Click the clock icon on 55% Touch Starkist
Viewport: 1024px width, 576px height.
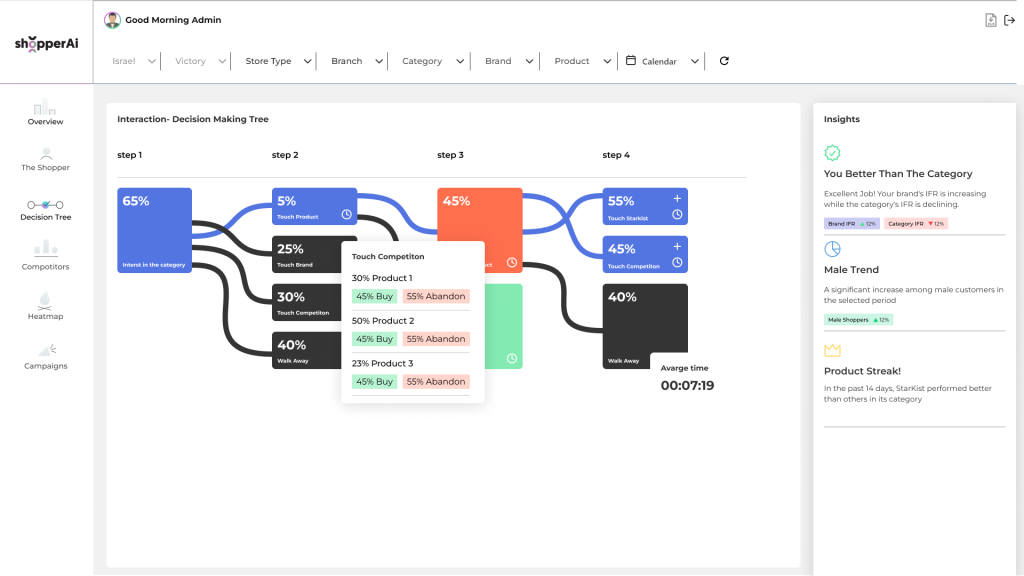coord(677,214)
